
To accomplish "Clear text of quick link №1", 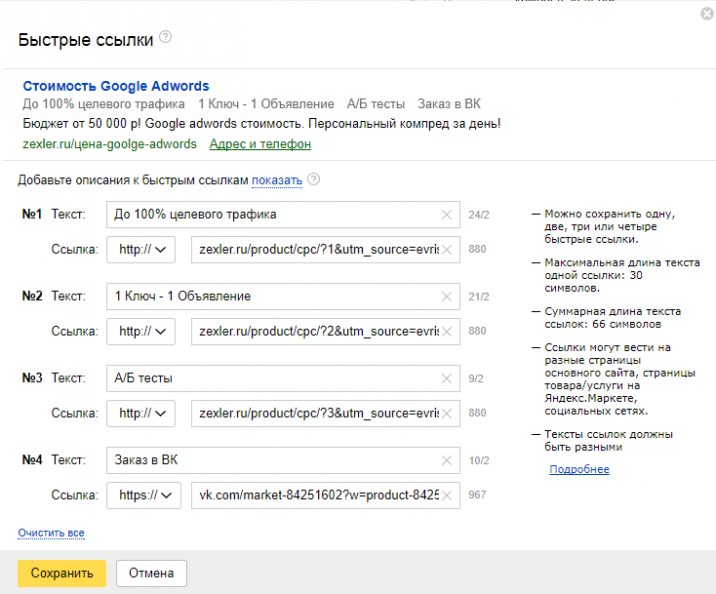I will 447,215.
